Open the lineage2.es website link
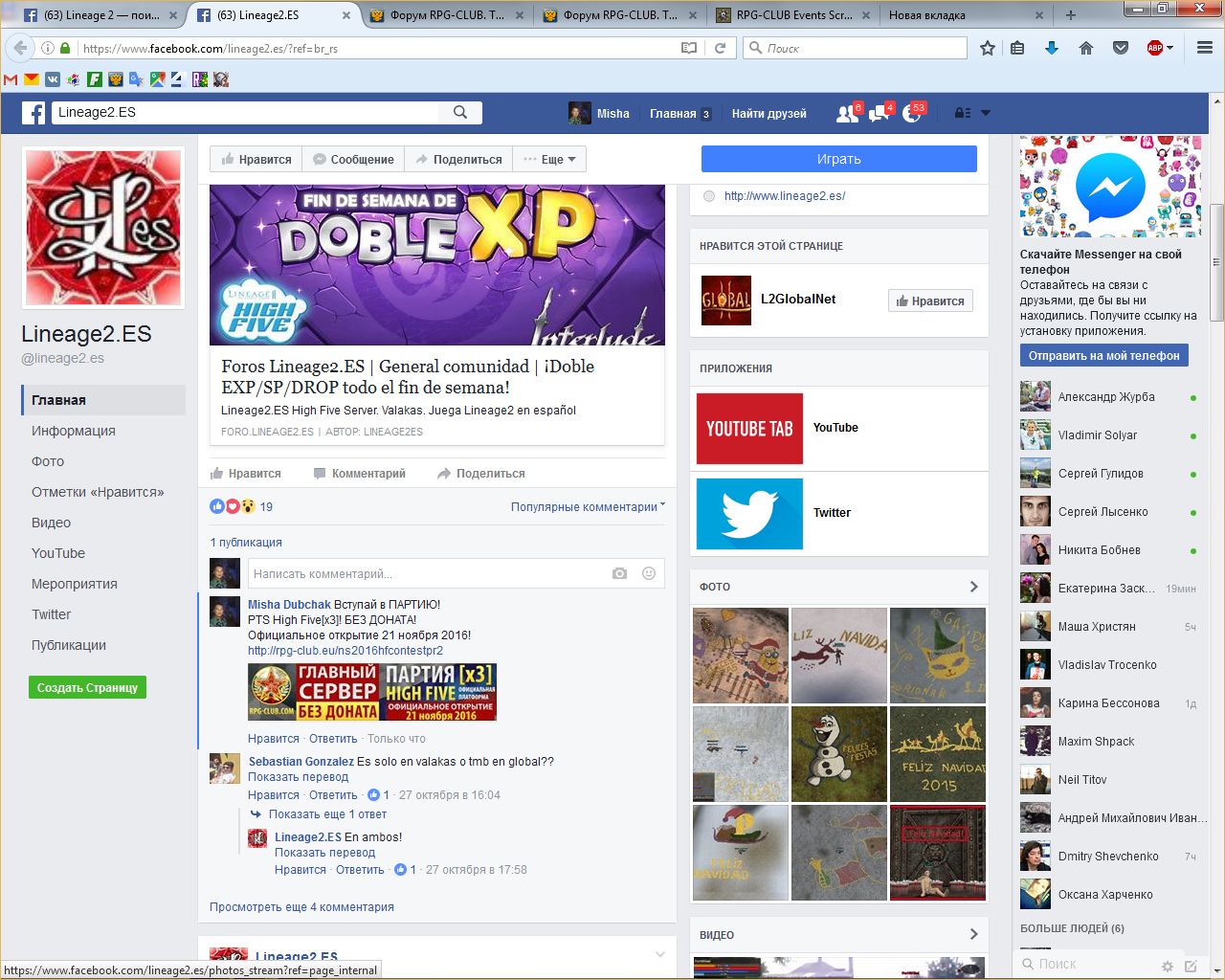Screen dimensions: 1225x980 click(x=784, y=196)
